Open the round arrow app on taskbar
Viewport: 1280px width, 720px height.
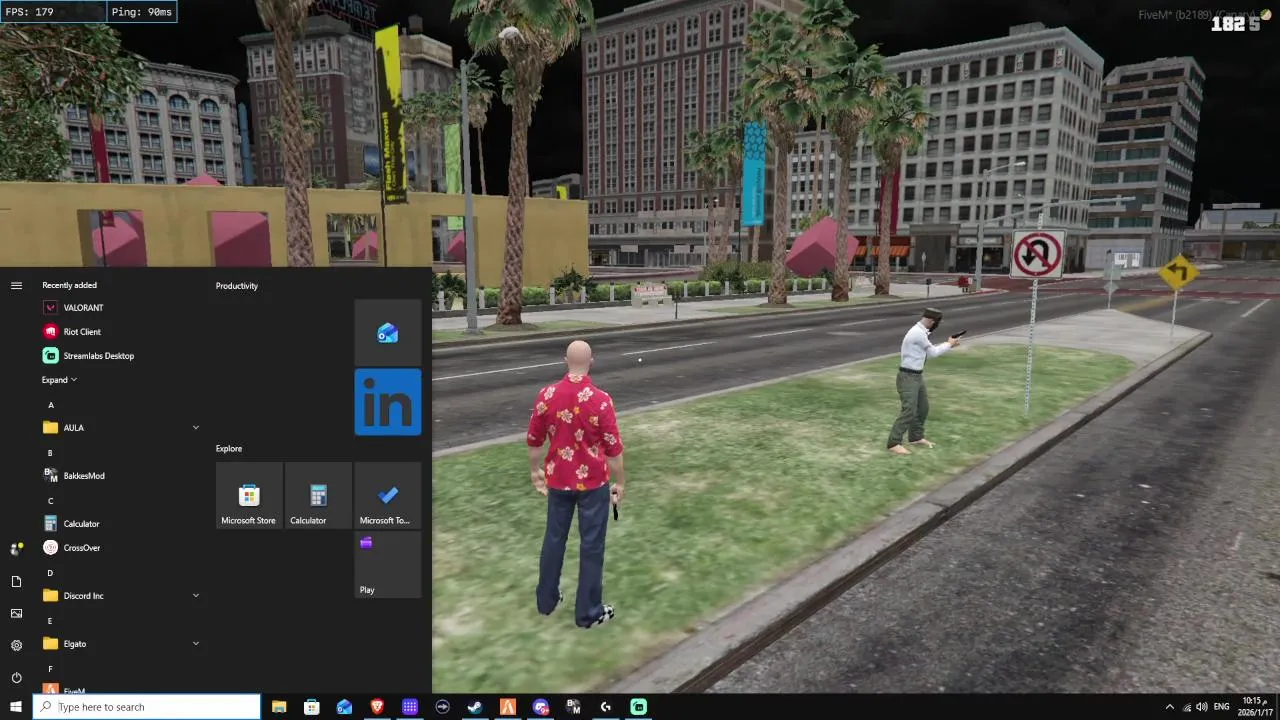point(443,707)
